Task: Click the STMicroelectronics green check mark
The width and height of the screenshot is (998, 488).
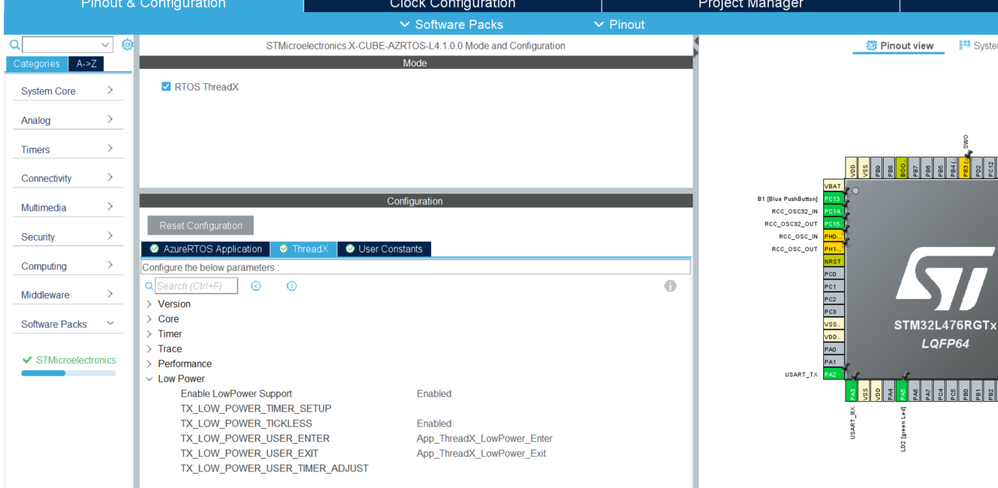Action: click(27, 360)
